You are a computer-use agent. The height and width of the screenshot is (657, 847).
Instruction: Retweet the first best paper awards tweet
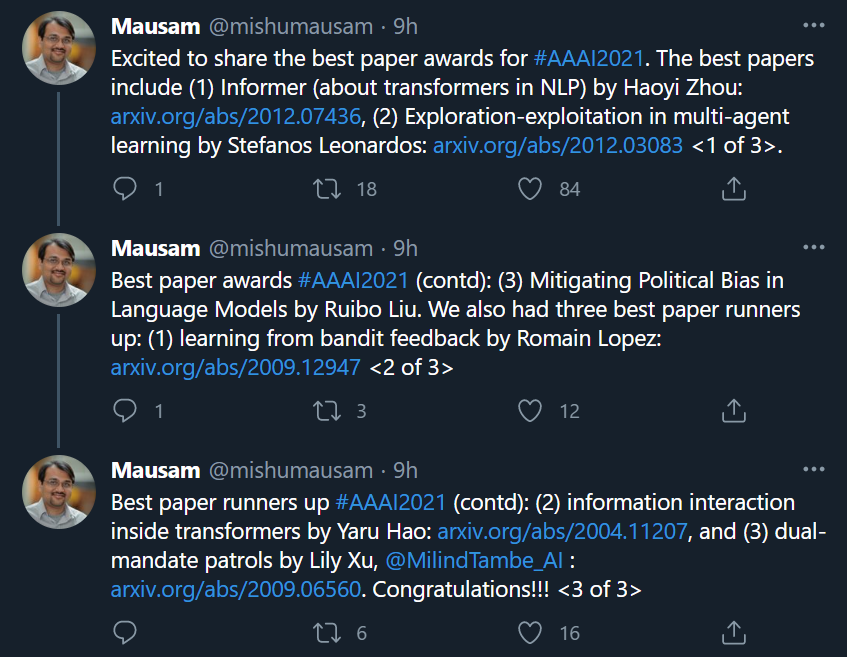tap(328, 188)
